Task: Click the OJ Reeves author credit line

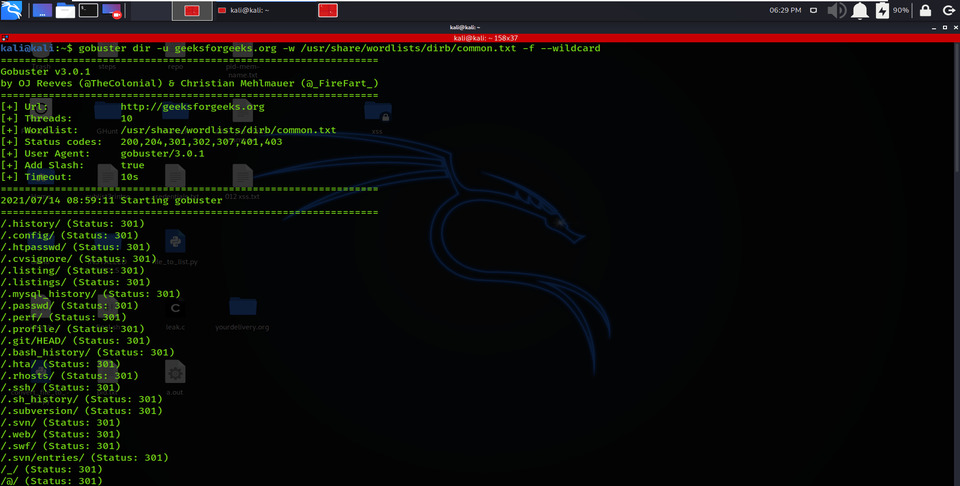Action: (189, 83)
